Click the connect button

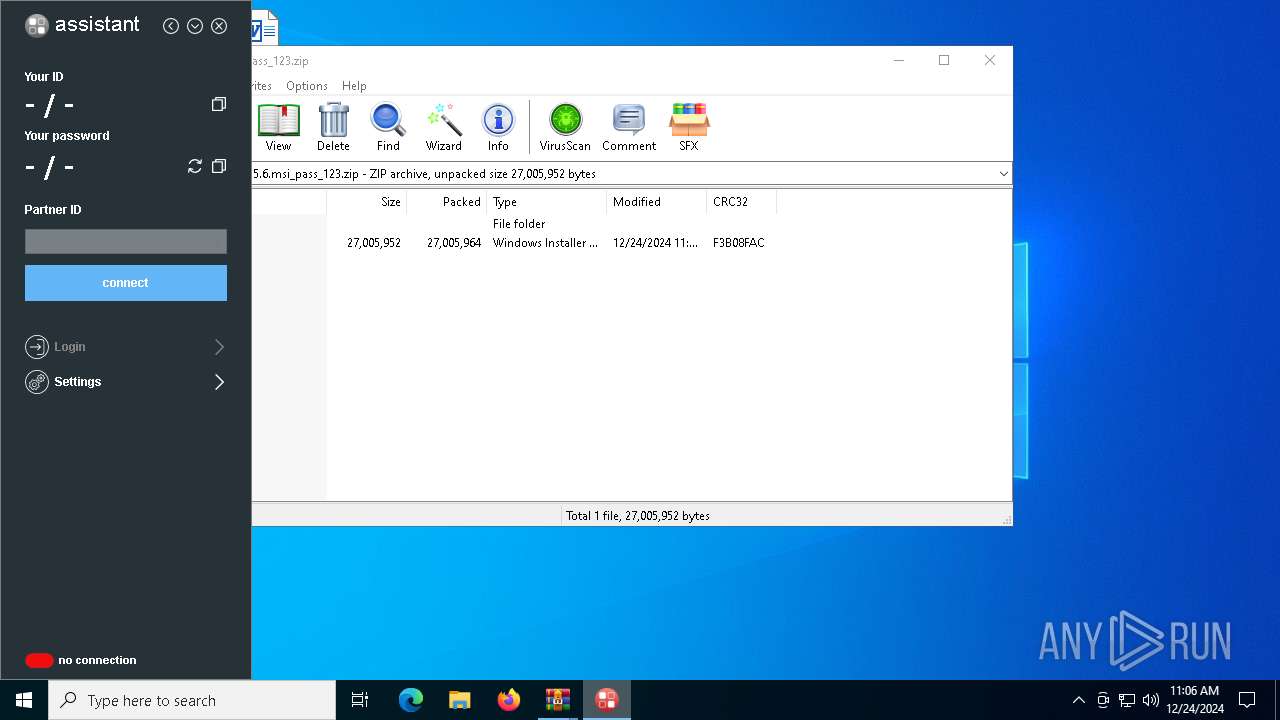tap(126, 283)
